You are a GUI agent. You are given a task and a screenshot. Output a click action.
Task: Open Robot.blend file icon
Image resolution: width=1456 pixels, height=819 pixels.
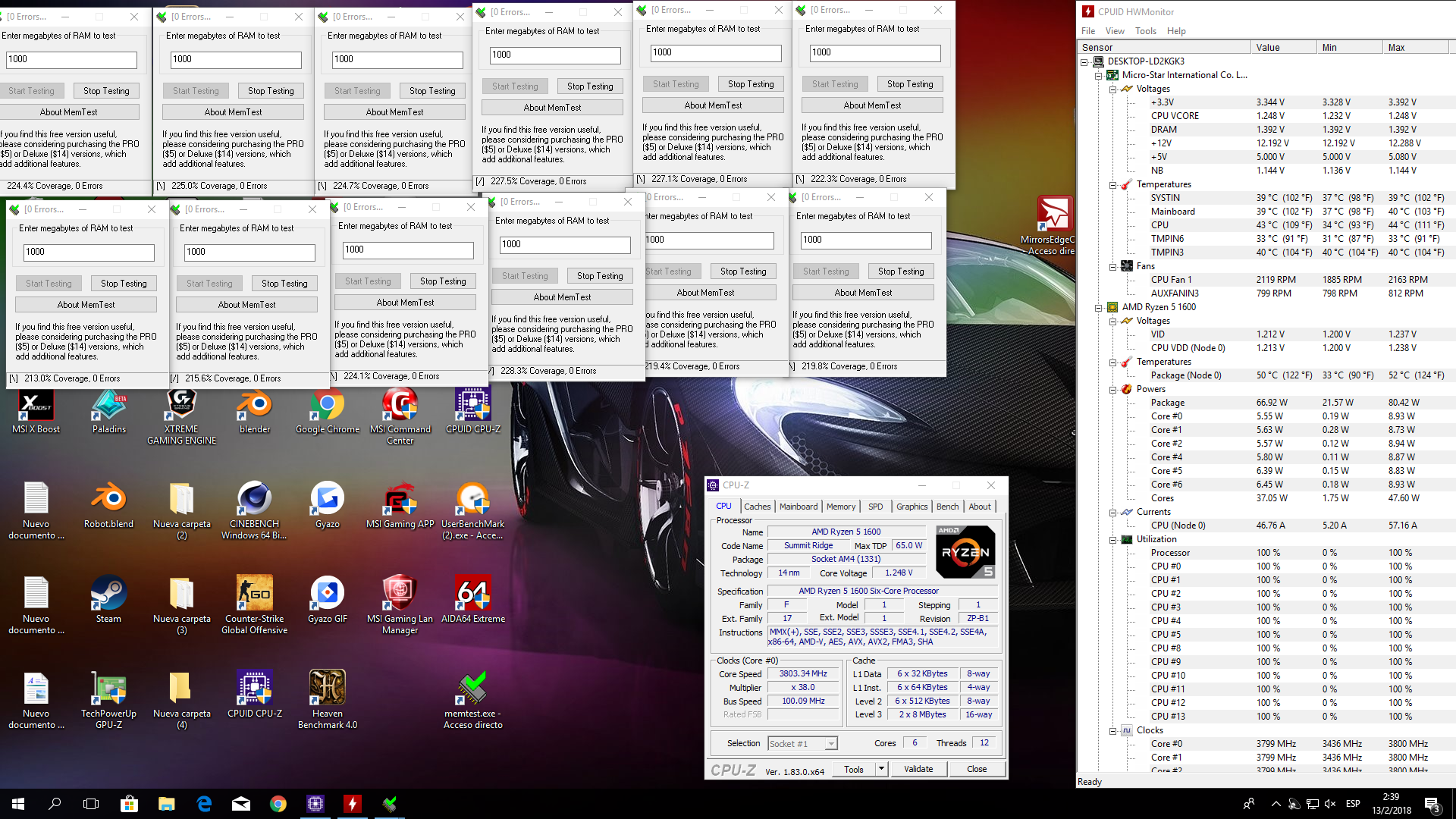click(109, 506)
